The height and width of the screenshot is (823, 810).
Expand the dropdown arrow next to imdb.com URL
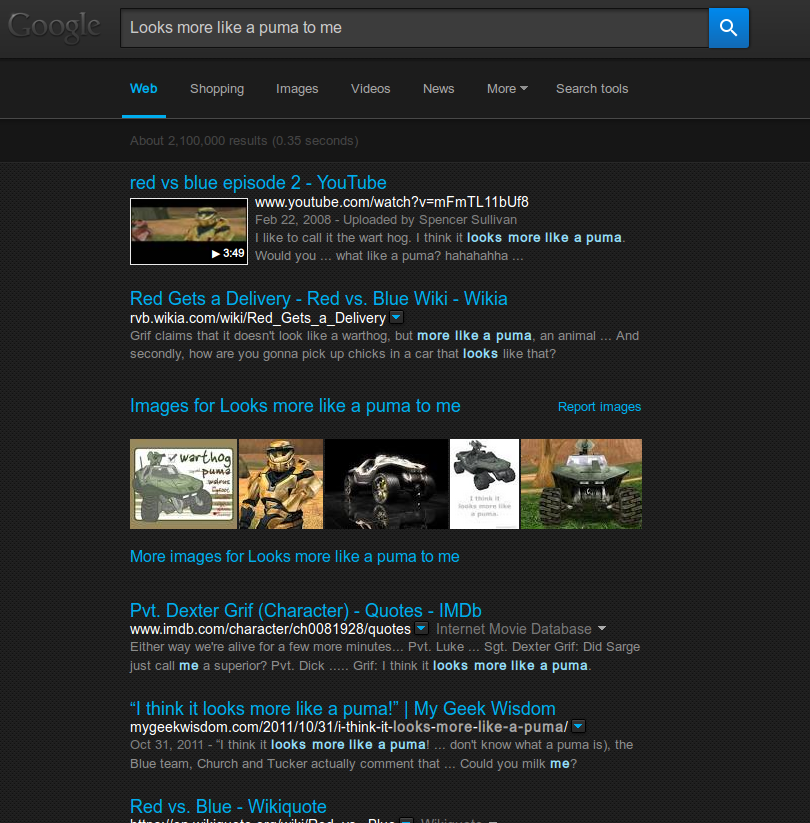(x=421, y=629)
